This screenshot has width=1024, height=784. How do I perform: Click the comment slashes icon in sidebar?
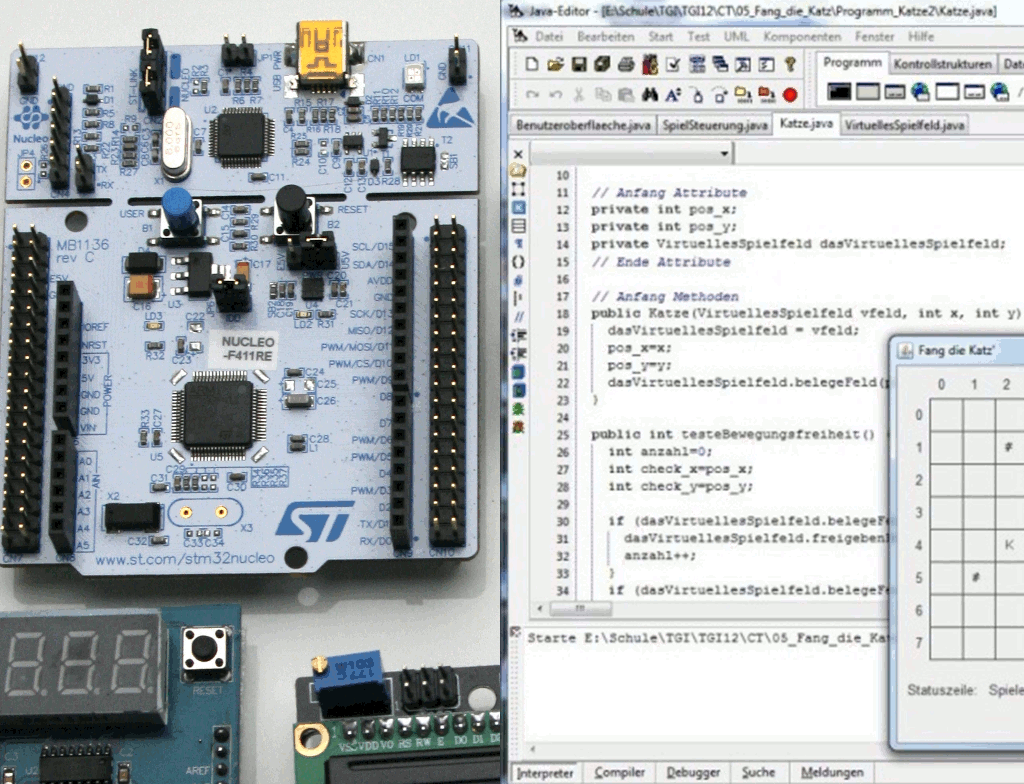click(518, 317)
